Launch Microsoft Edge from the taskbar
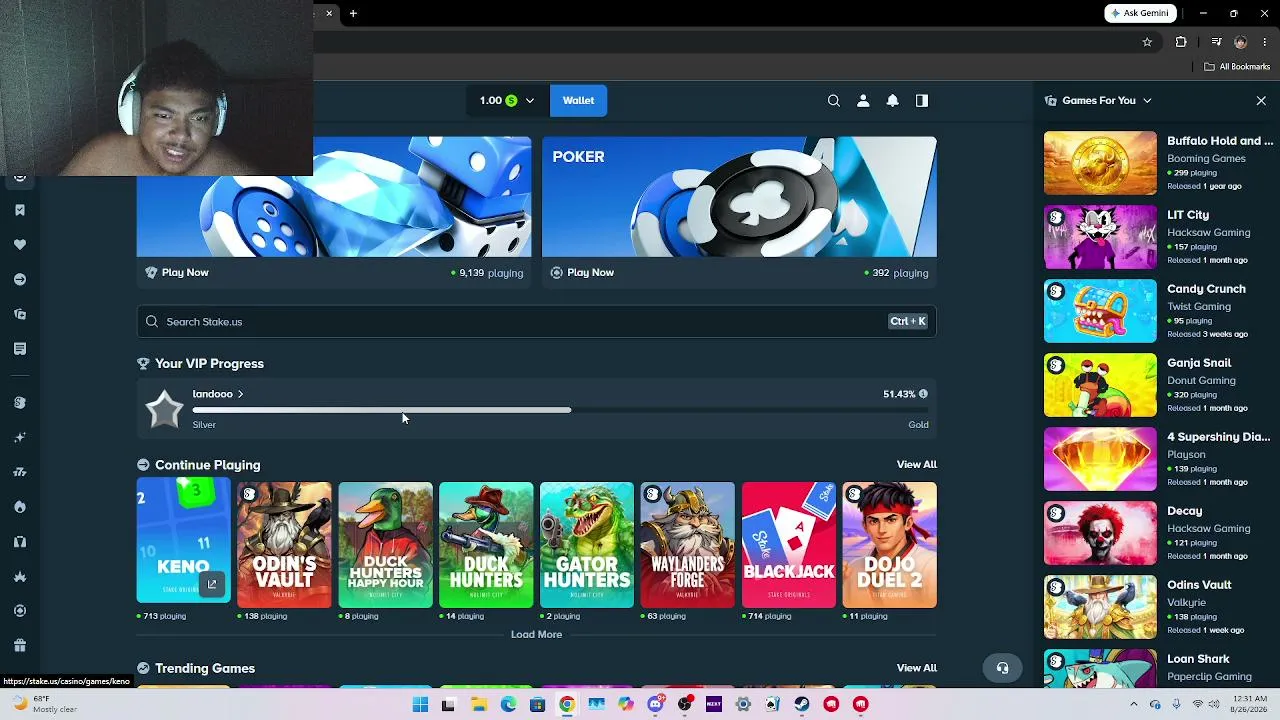The height and width of the screenshot is (720, 1280). pos(508,704)
